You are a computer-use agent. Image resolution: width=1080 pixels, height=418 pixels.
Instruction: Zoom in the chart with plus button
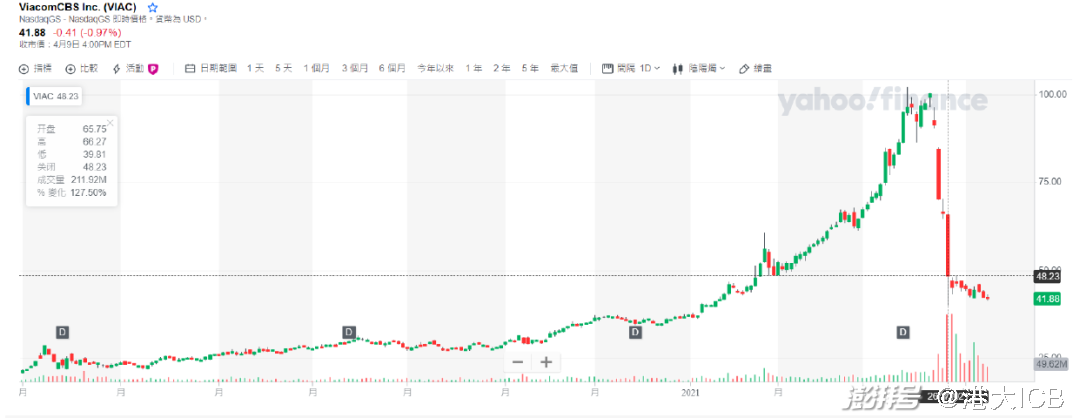click(546, 362)
